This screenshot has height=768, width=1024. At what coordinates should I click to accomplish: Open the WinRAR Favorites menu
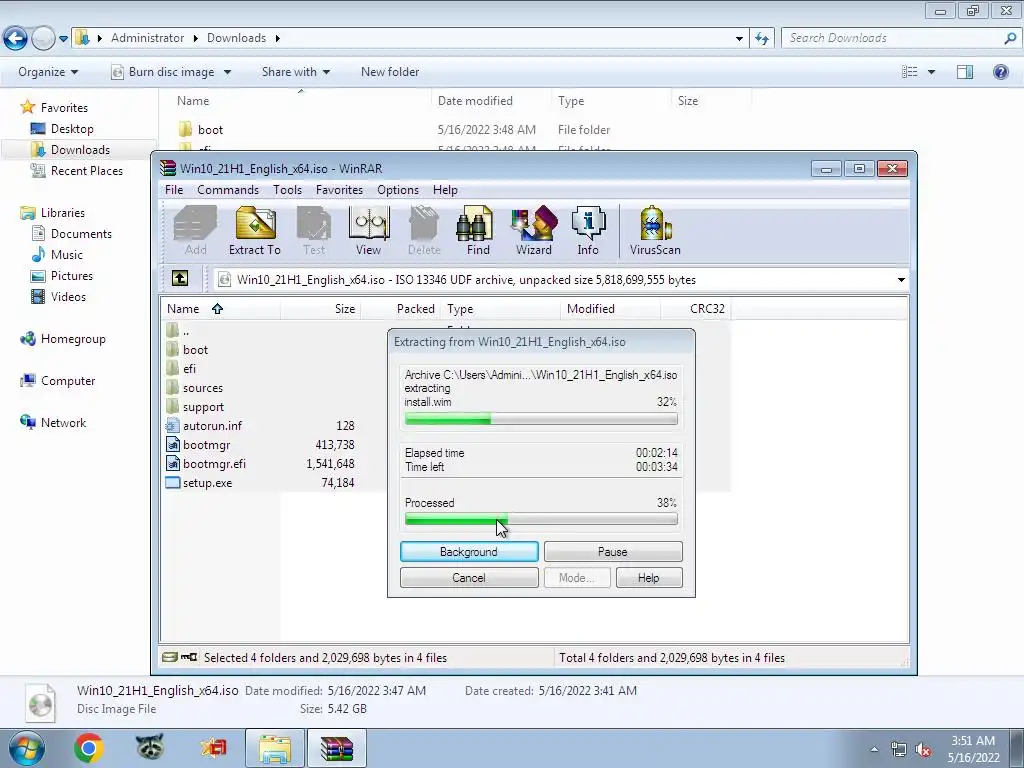coord(339,190)
